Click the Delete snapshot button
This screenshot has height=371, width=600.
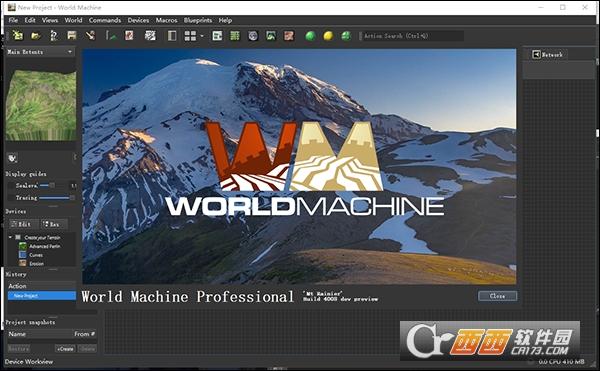(x=87, y=349)
